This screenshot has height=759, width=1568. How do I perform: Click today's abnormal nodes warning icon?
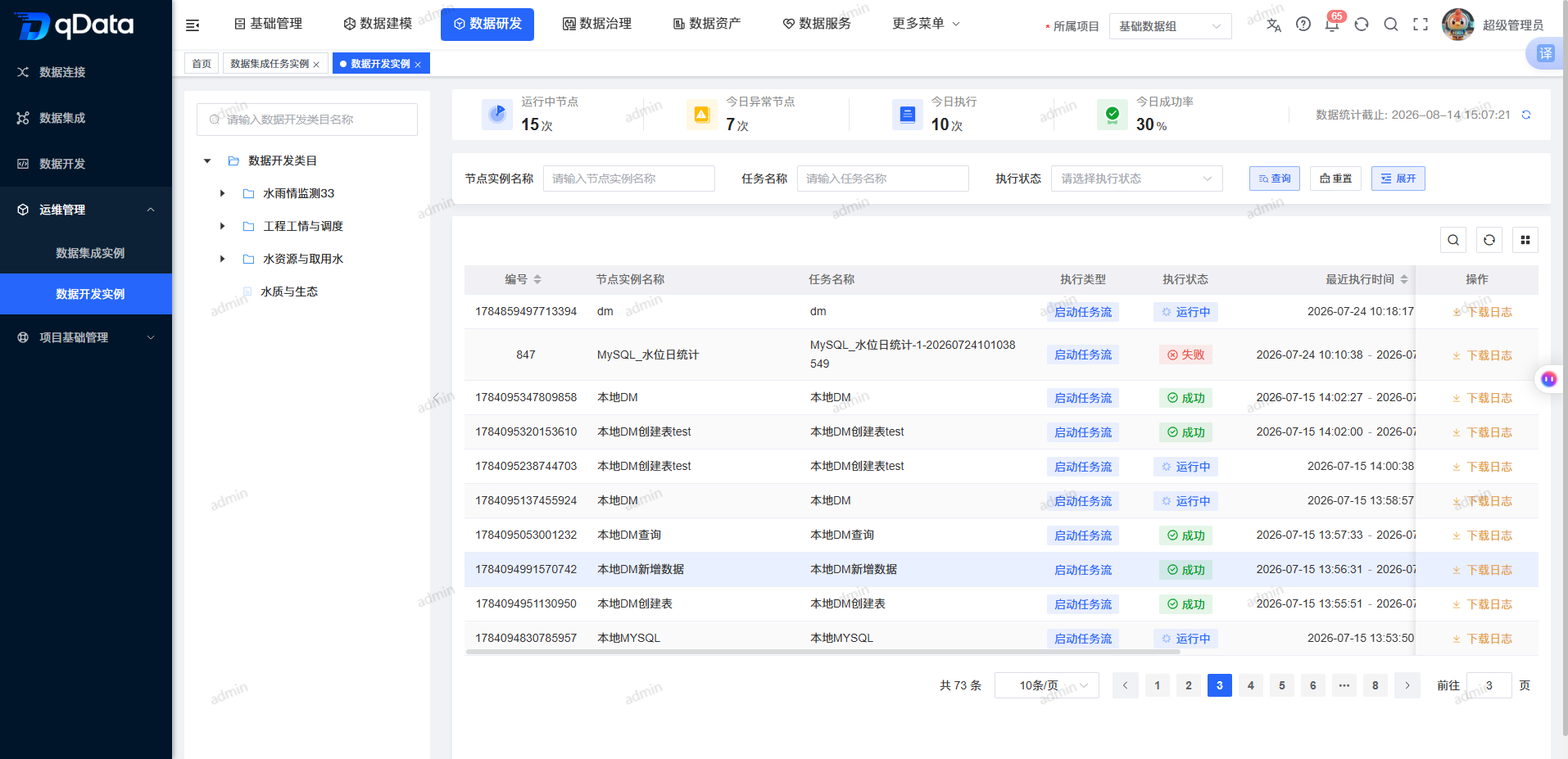point(702,115)
